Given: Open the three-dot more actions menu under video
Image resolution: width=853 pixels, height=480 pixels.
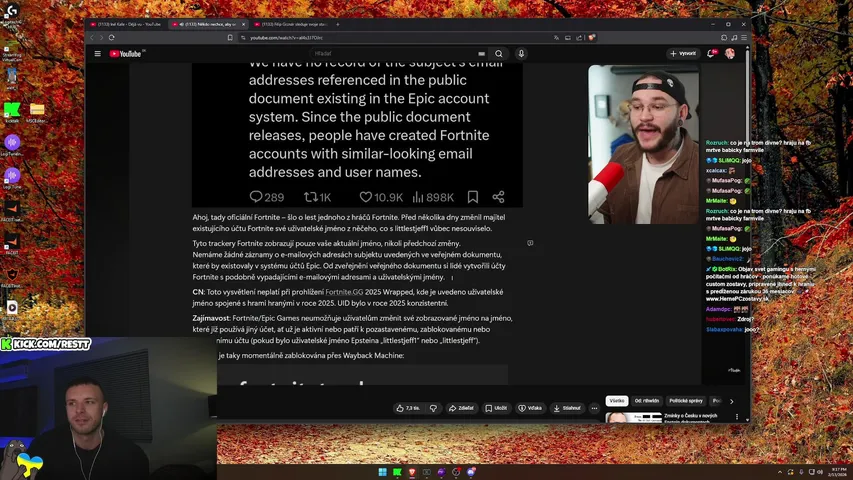Looking at the screenshot, I should (594, 408).
